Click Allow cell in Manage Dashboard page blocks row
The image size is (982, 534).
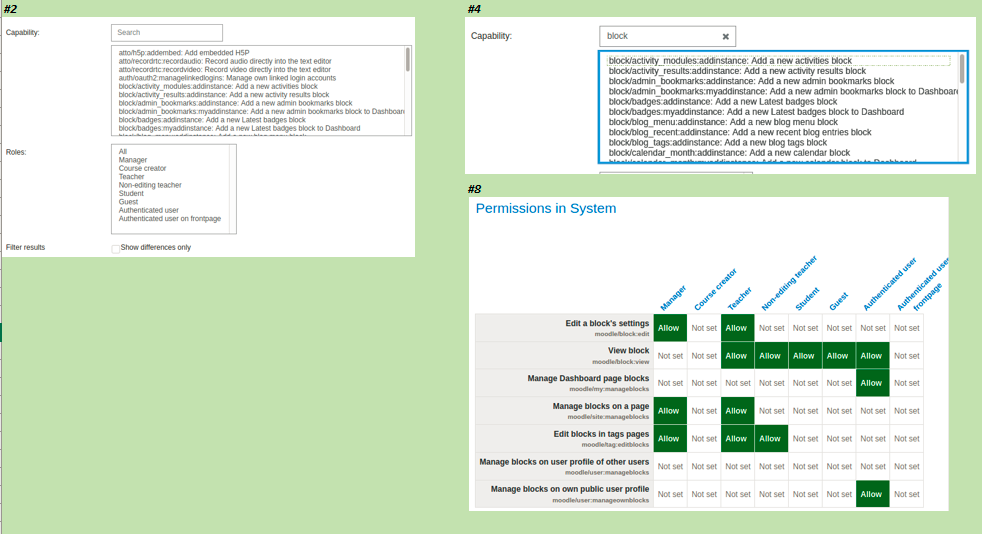[872, 383]
